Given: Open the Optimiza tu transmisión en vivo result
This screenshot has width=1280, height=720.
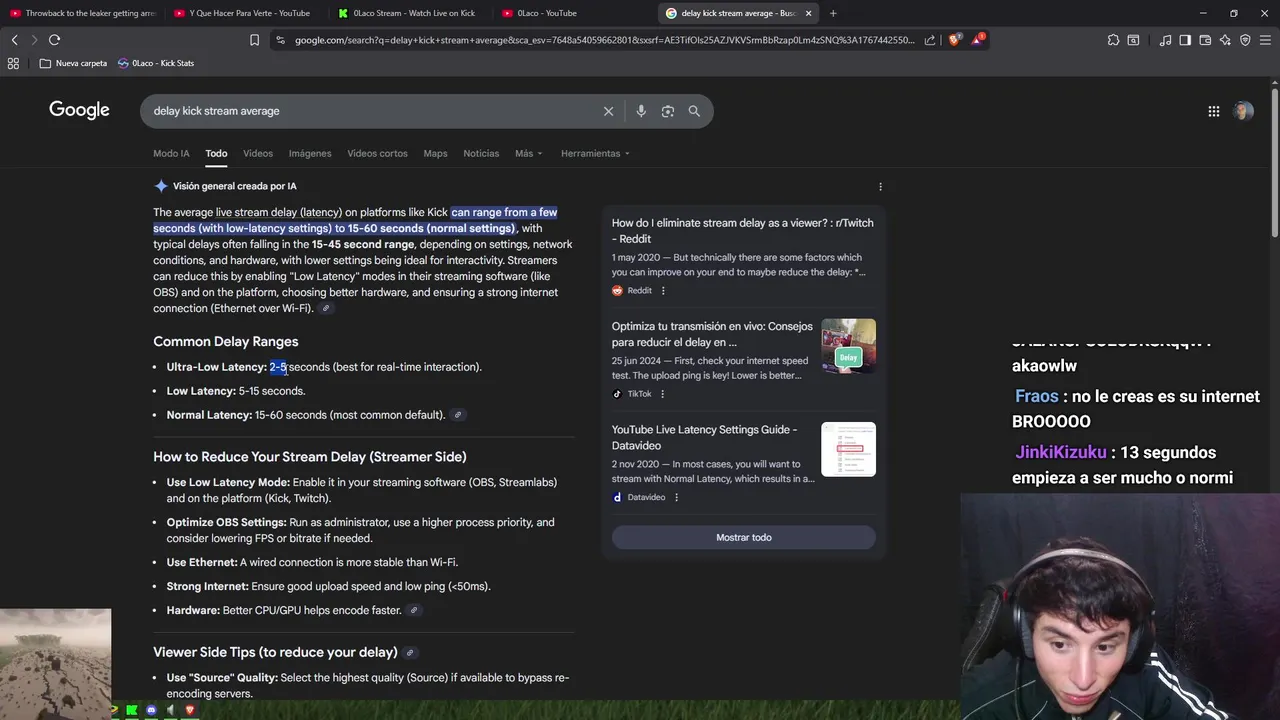Looking at the screenshot, I should click(x=712, y=334).
